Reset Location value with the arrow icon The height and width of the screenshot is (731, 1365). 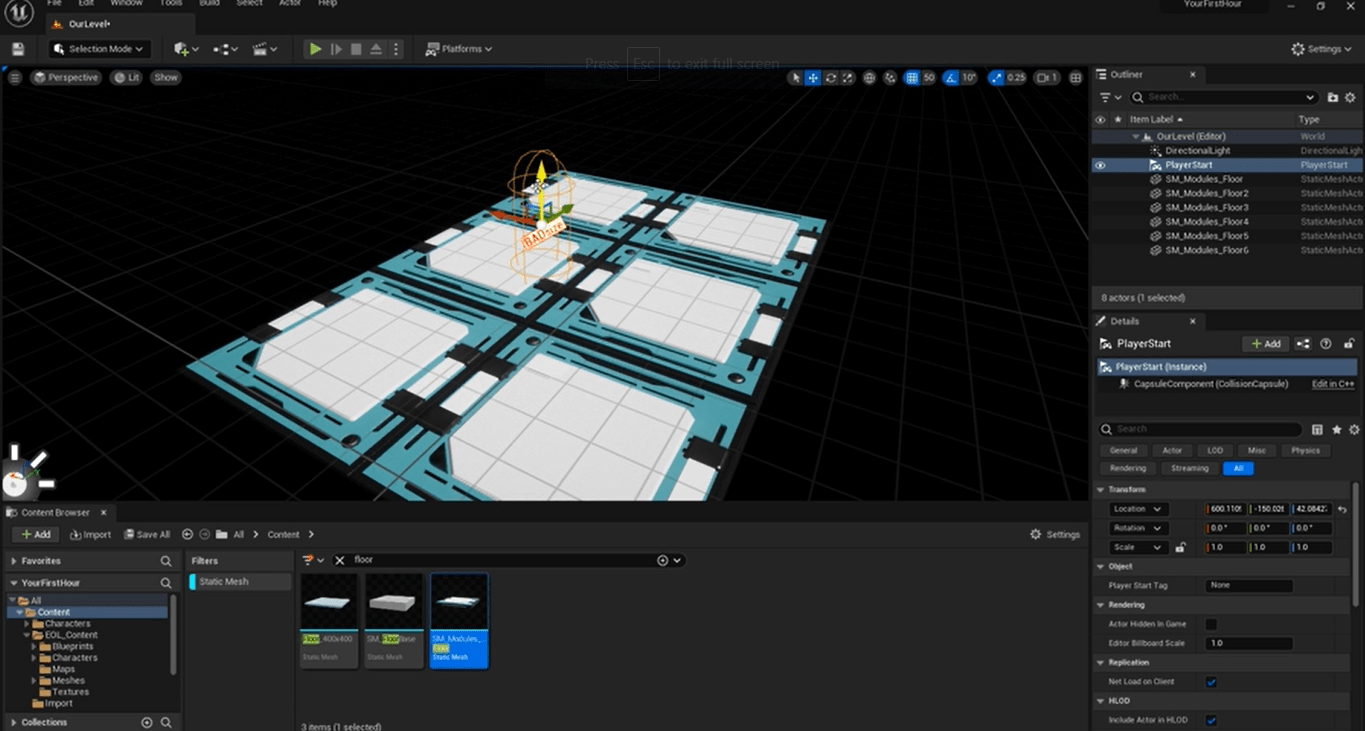pyautogui.click(x=1342, y=509)
